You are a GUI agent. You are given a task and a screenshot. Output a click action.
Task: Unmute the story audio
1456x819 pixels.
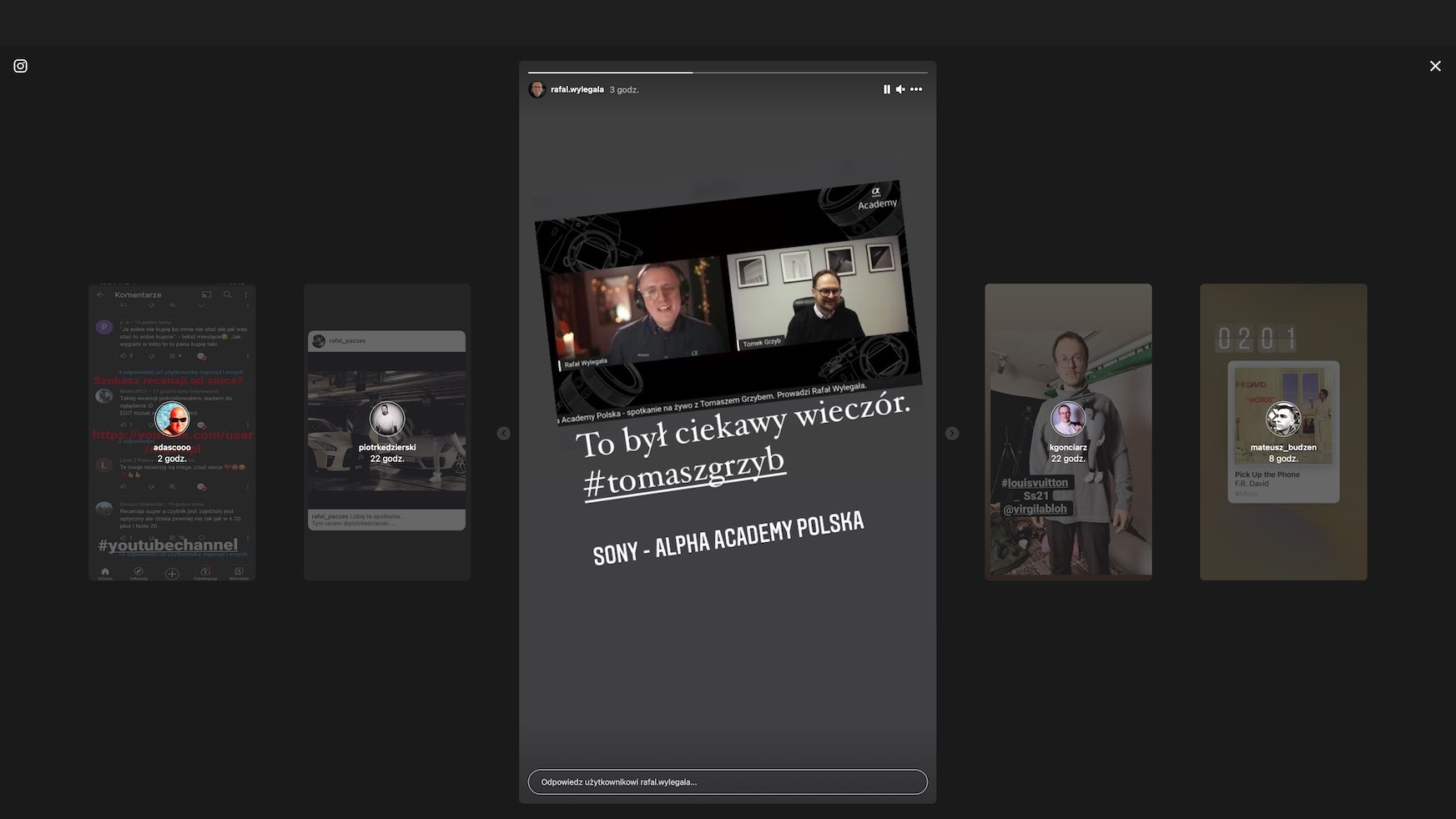(x=900, y=89)
